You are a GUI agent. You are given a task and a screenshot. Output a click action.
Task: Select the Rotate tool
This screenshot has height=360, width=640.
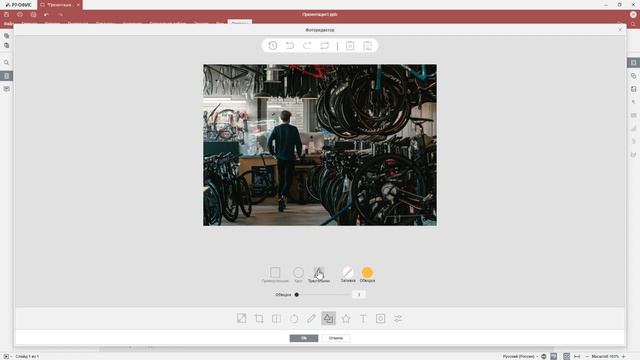[294, 318]
